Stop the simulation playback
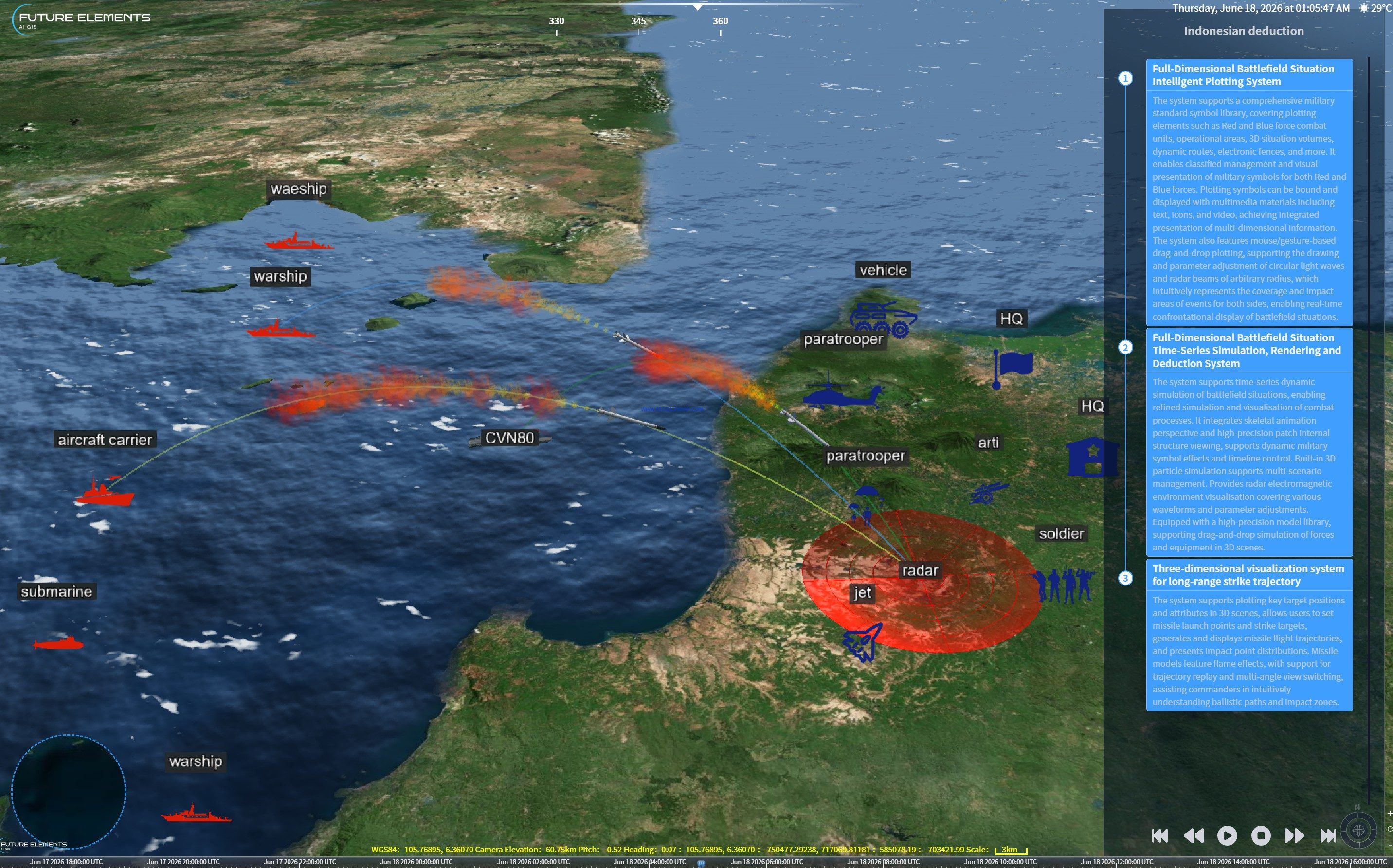This screenshot has width=1393, height=868. 1261,835
